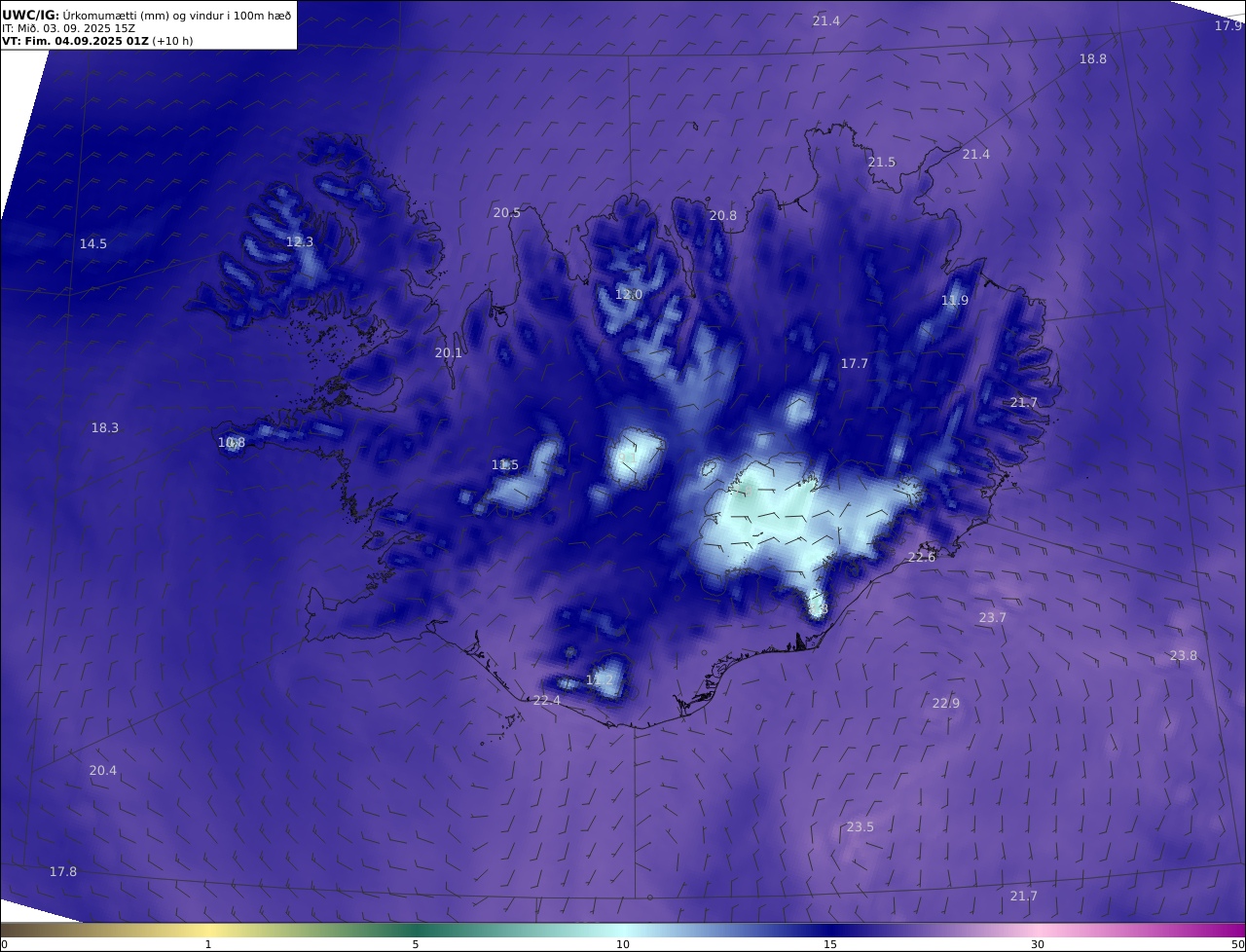The height and width of the screenshot is (952, 1246).
Task: Click the 23.8 value label
Action: point(1184,656)
